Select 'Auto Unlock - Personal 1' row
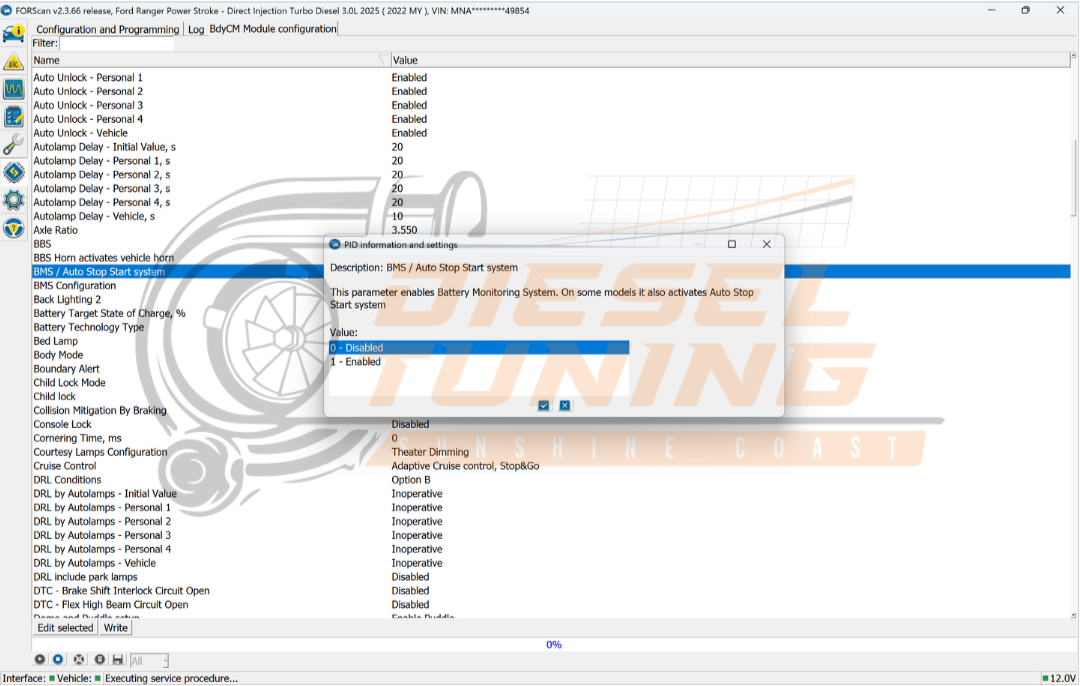Screen dimensions: 1080x686 pyautogui.click(x=551, y=78)
